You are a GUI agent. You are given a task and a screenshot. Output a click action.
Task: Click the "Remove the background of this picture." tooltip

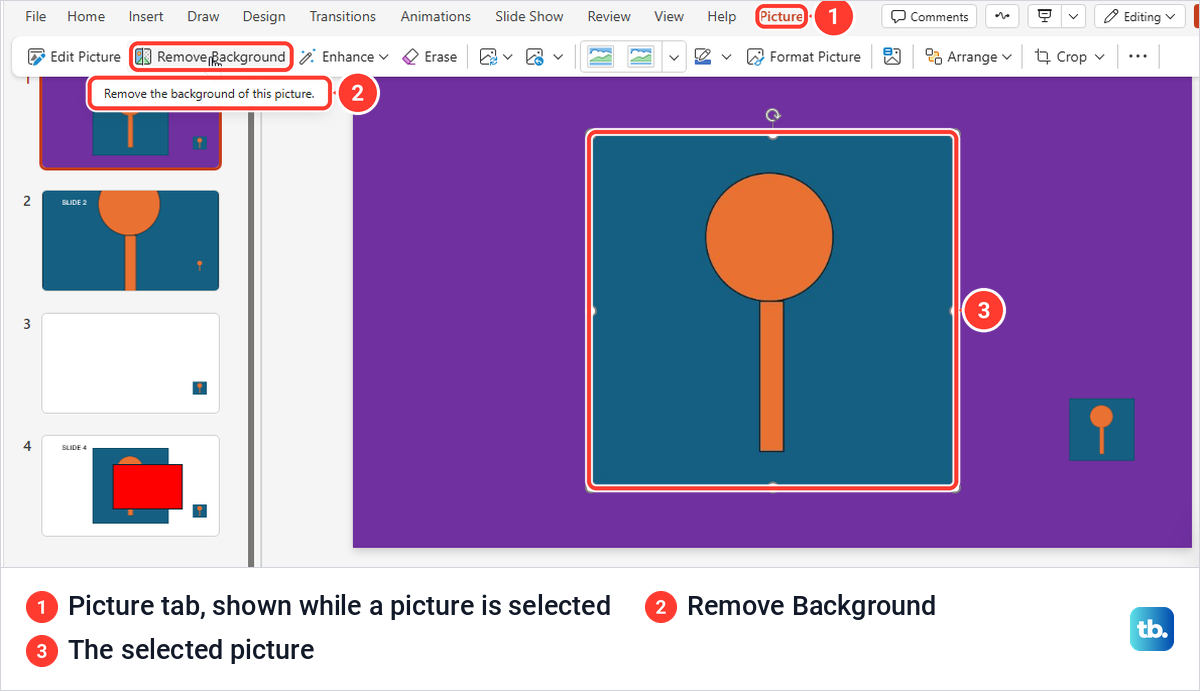[209, 95]
